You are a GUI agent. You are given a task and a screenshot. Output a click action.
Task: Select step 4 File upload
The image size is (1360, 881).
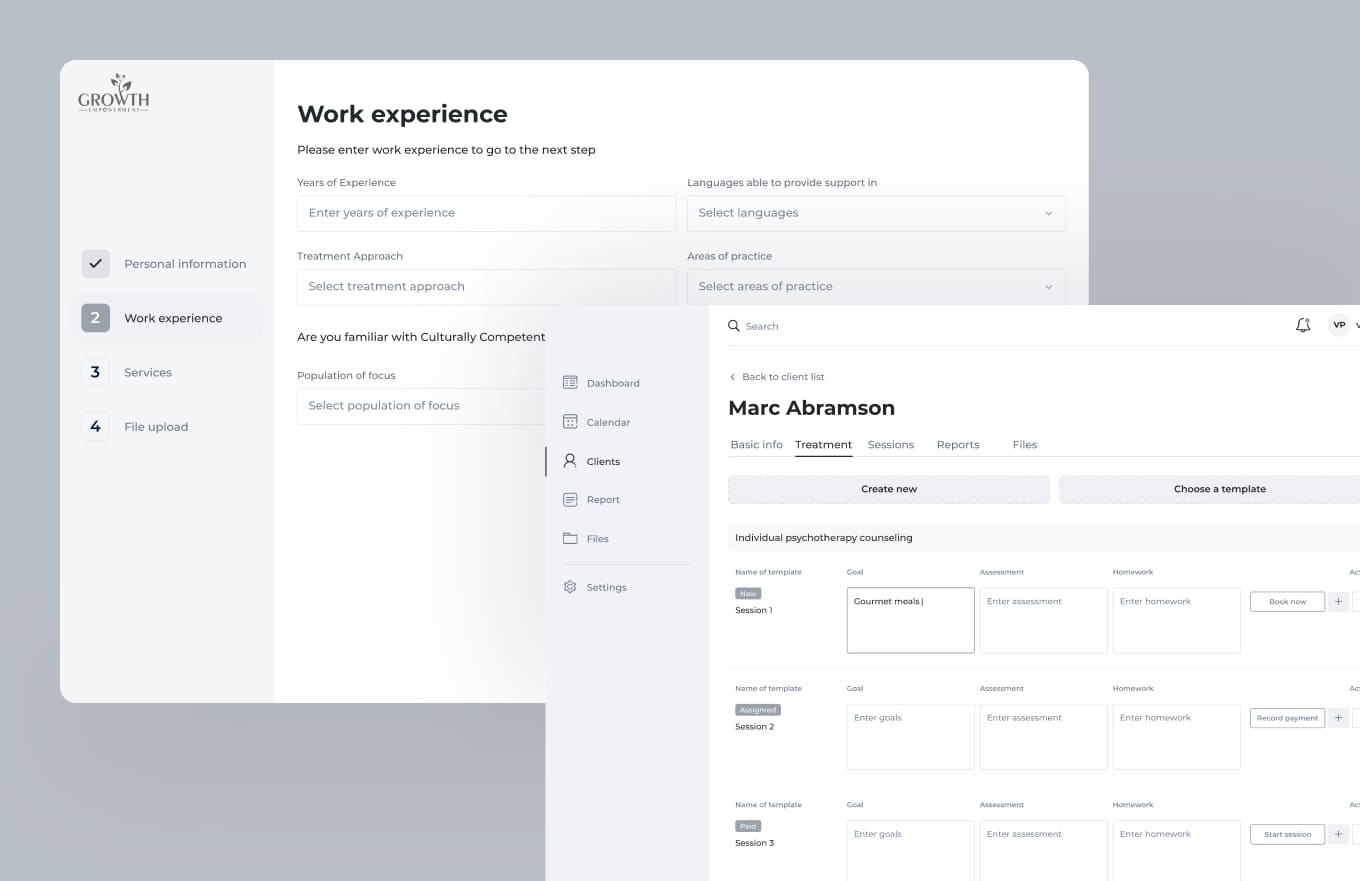point(95,427)
